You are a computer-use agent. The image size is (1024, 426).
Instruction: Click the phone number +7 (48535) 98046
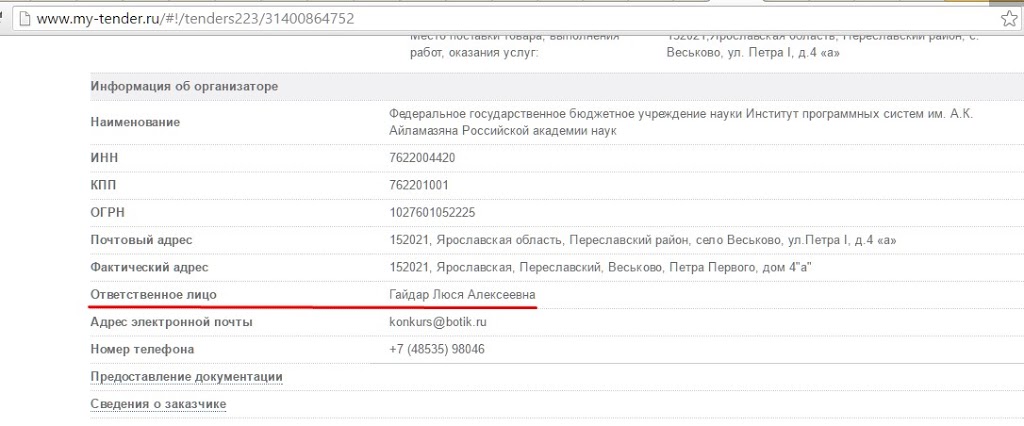point(437,349)
